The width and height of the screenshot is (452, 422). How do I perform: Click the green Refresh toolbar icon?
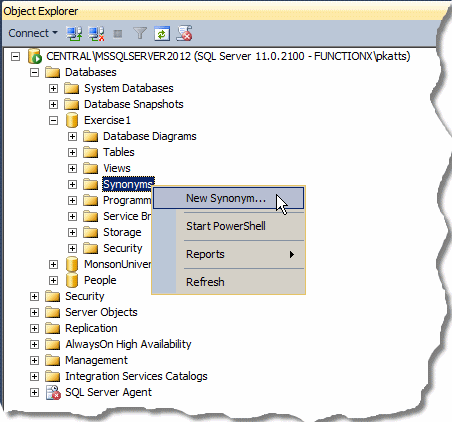tap(162, 34)
